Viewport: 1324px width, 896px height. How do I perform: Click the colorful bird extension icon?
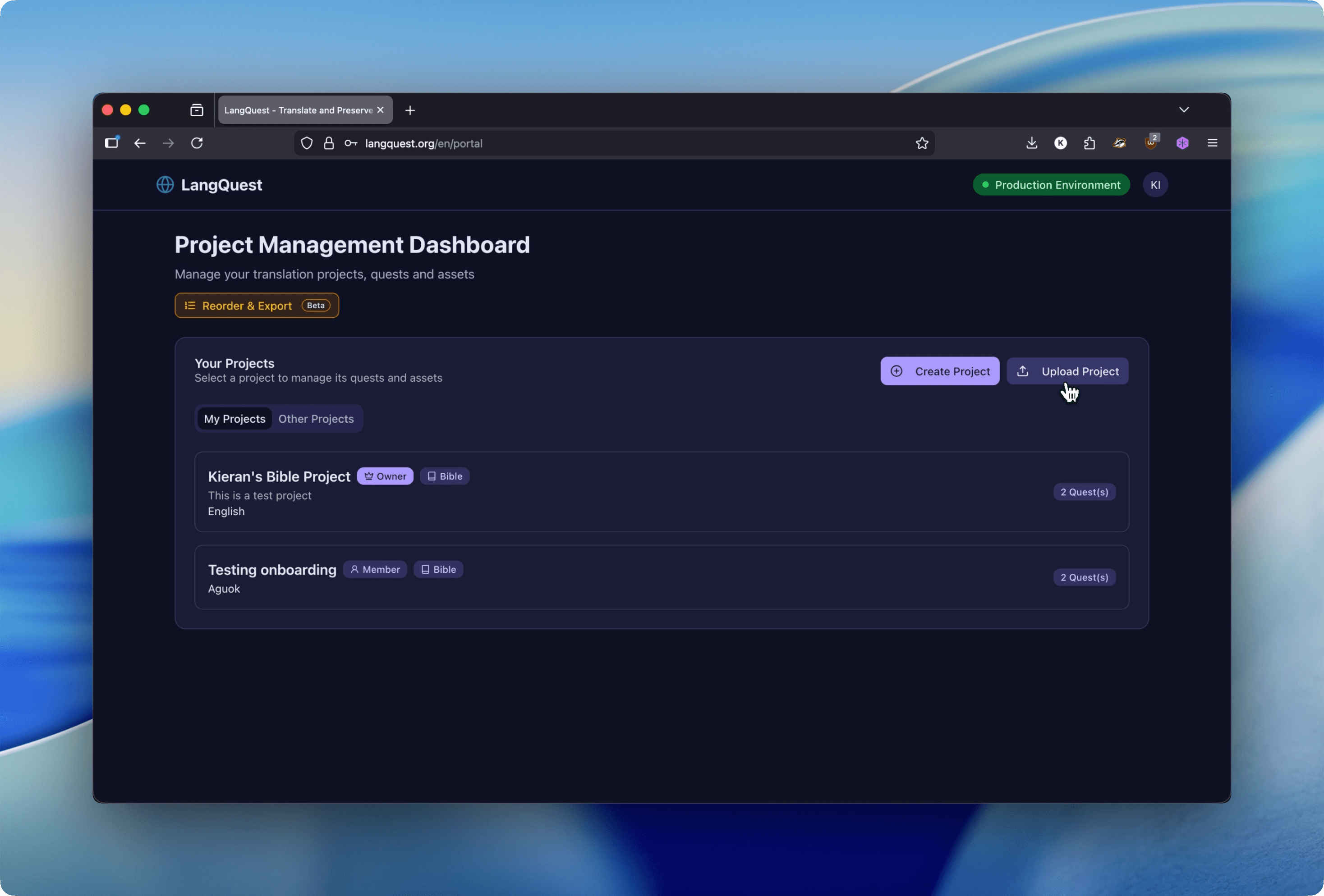[1119, 143]
